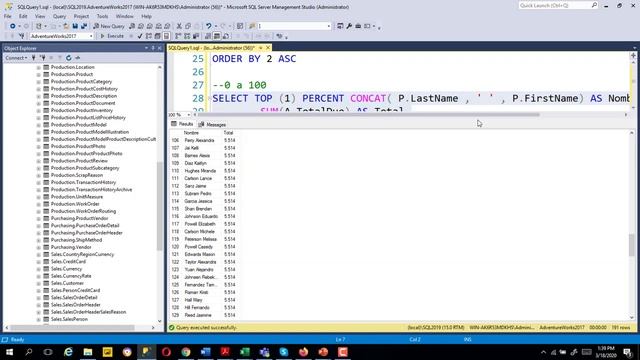Click the Find in files icon
This screenshot has height=360, width=640.
point(252,26)
